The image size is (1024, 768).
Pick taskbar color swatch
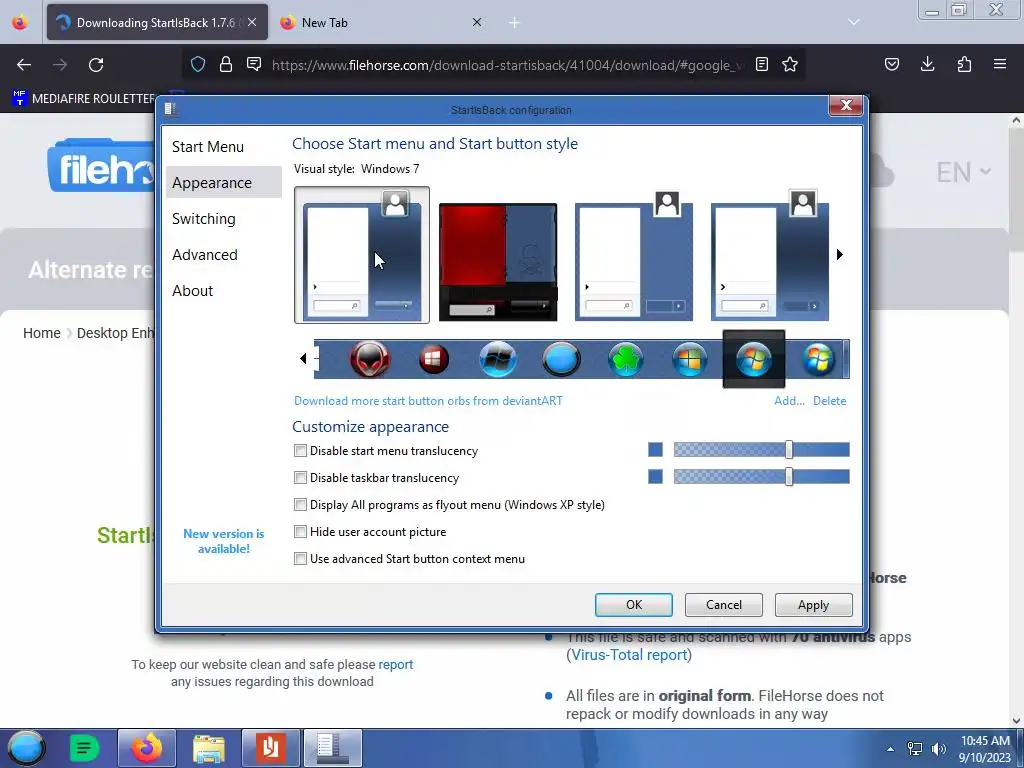pyautogui.click(x=655, y=477)
